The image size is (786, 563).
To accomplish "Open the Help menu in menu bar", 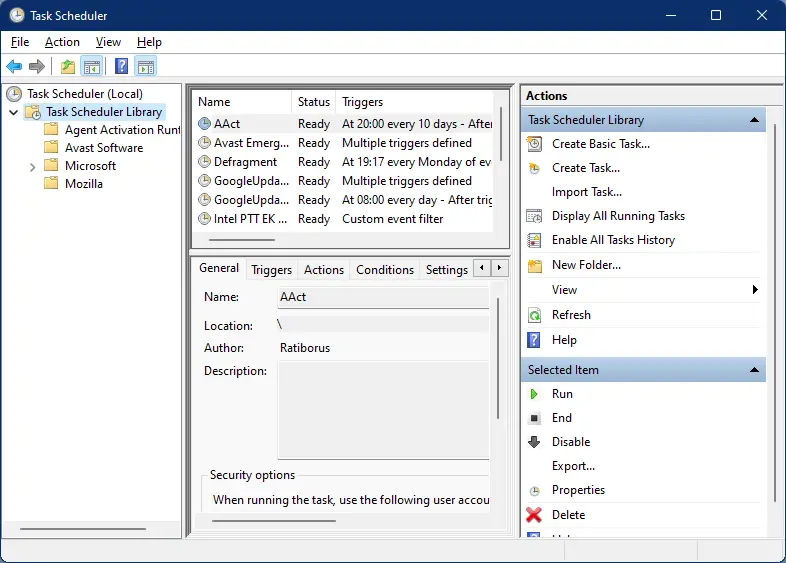I will (x=149, y=42).
